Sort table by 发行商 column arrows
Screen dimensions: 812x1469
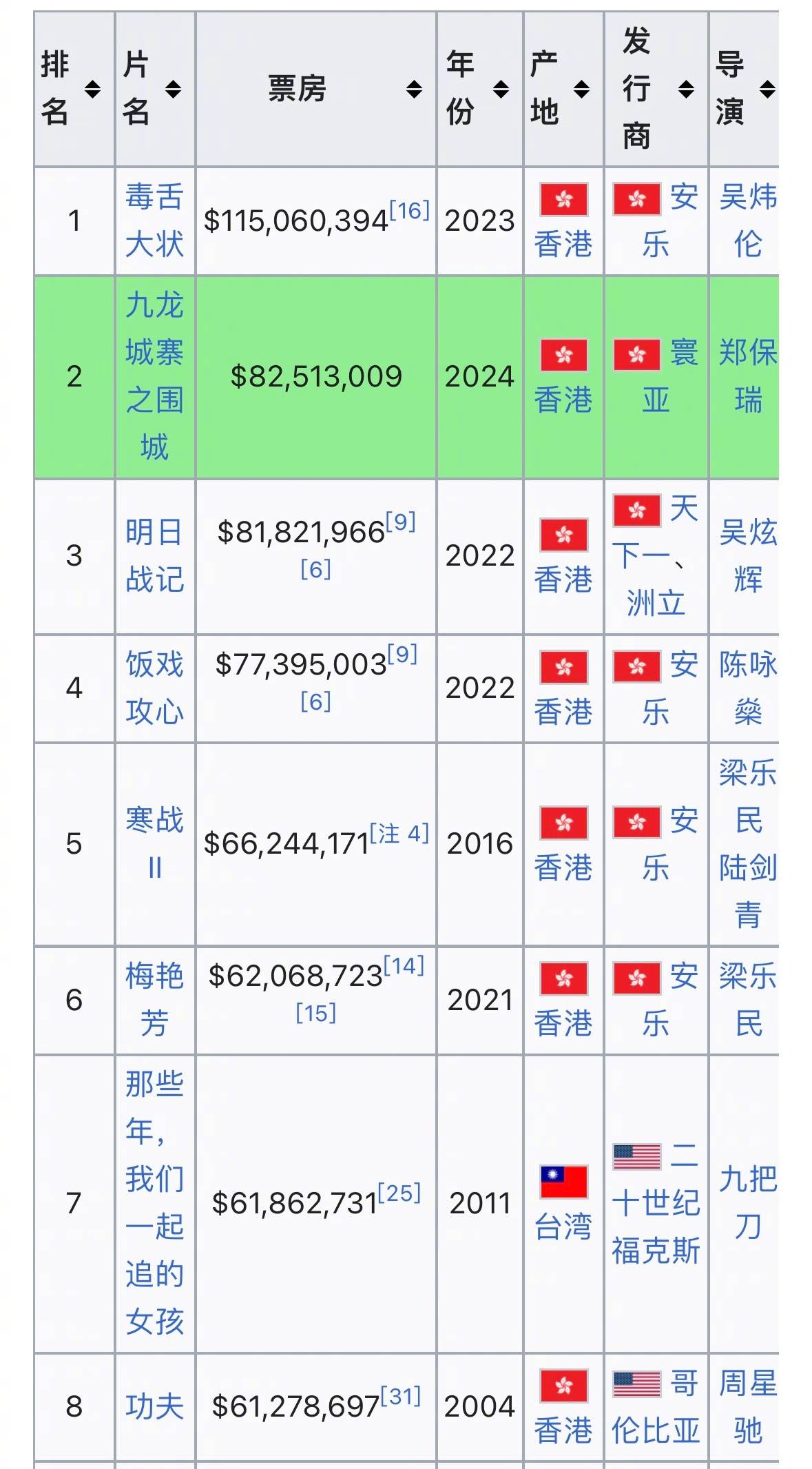point(686,89)
